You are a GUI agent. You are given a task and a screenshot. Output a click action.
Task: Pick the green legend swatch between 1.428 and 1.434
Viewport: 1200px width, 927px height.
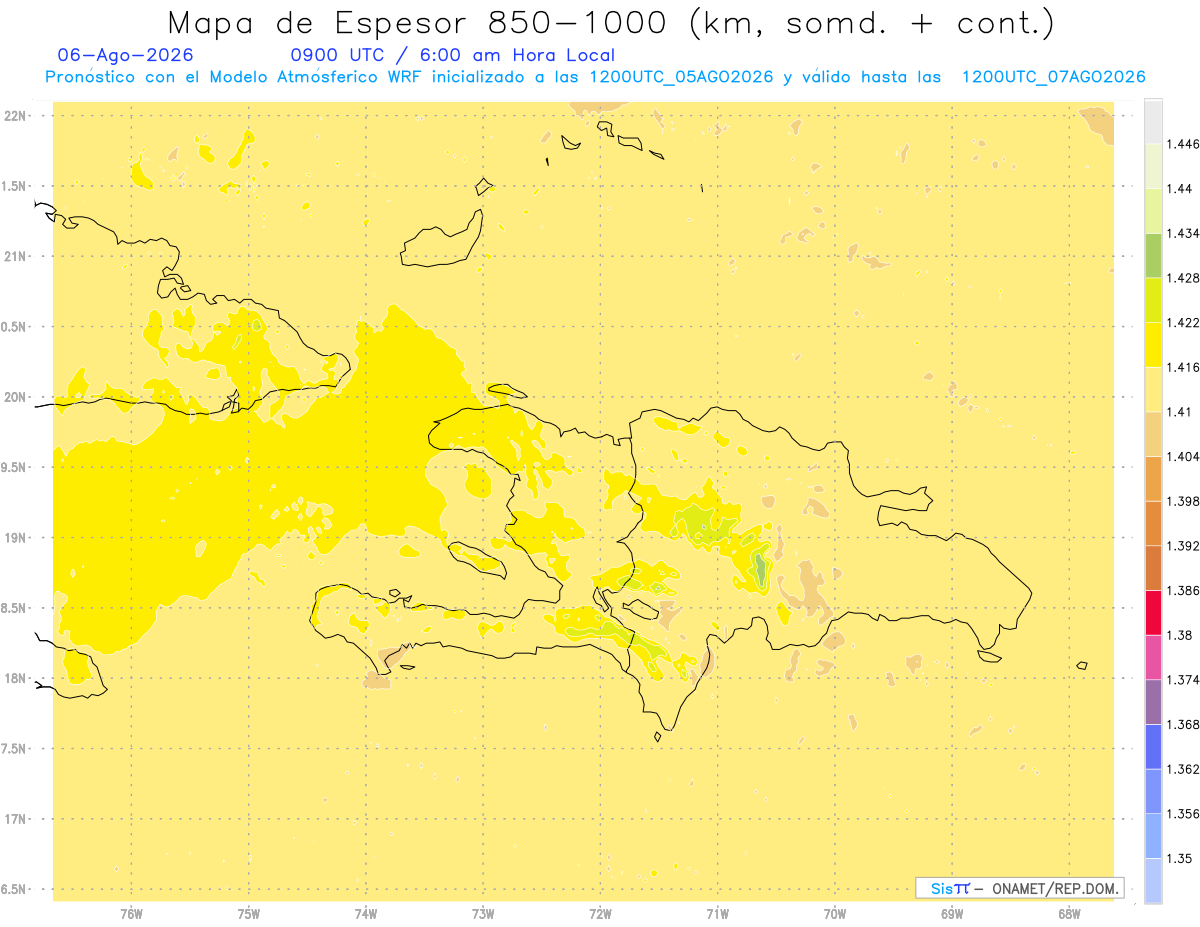tap(1153, 255)
